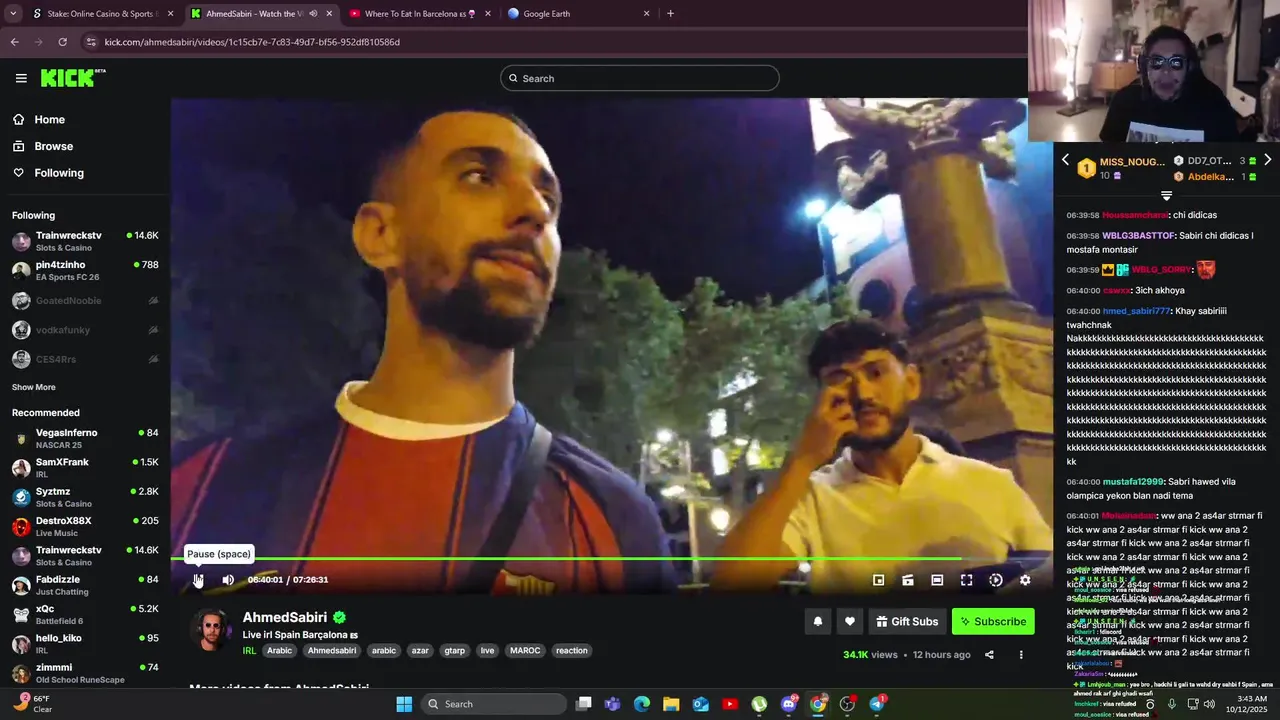Viewport: 1280px width, 720px height.
Task: Open Discord from taskbar
Action: coord(789,704)
